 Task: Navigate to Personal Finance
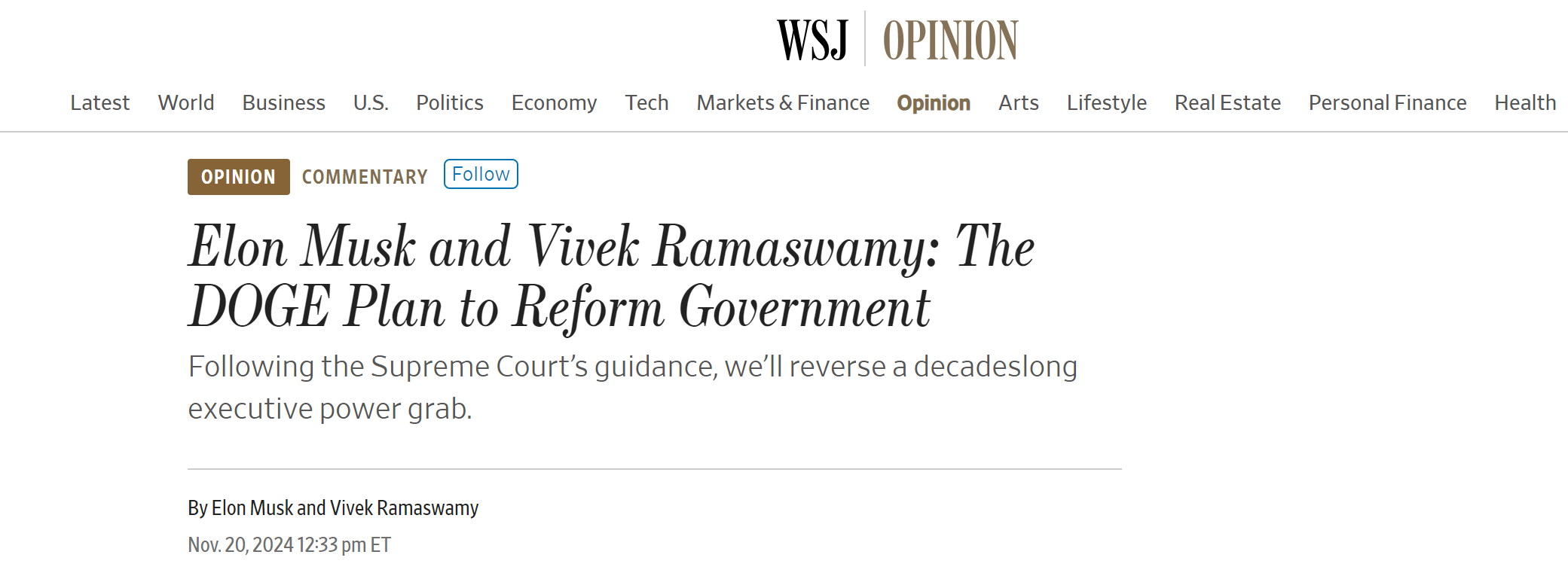(x=1387, y=102)
